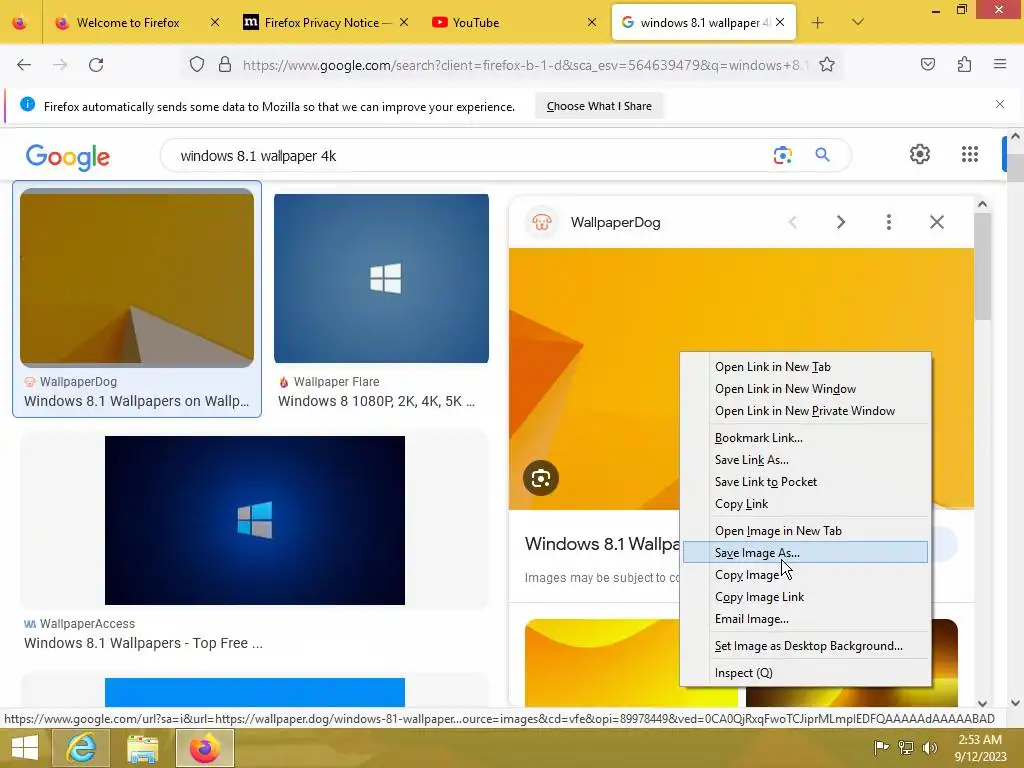Click the preview panel vertical scrollbar thumb
This screenshot has width=1024, height=768.
pyautogui.click(x=982, y=266)
